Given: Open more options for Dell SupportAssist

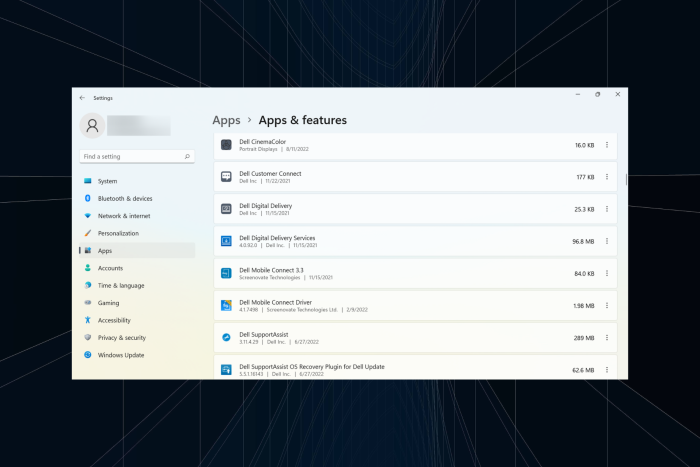Looking at the screenshot, I should [x=607, y=338].
